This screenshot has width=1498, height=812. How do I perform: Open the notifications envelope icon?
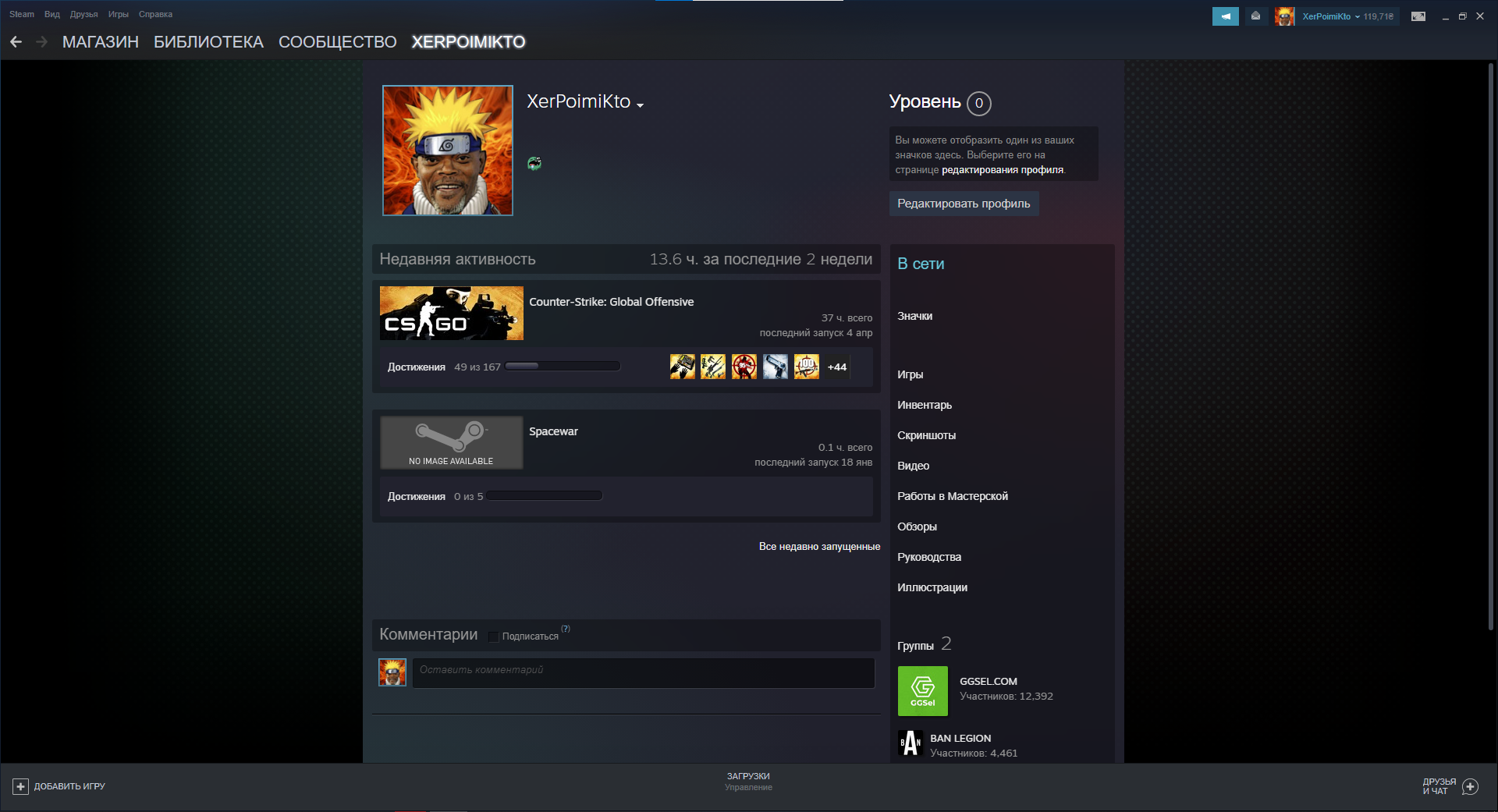1255,16
